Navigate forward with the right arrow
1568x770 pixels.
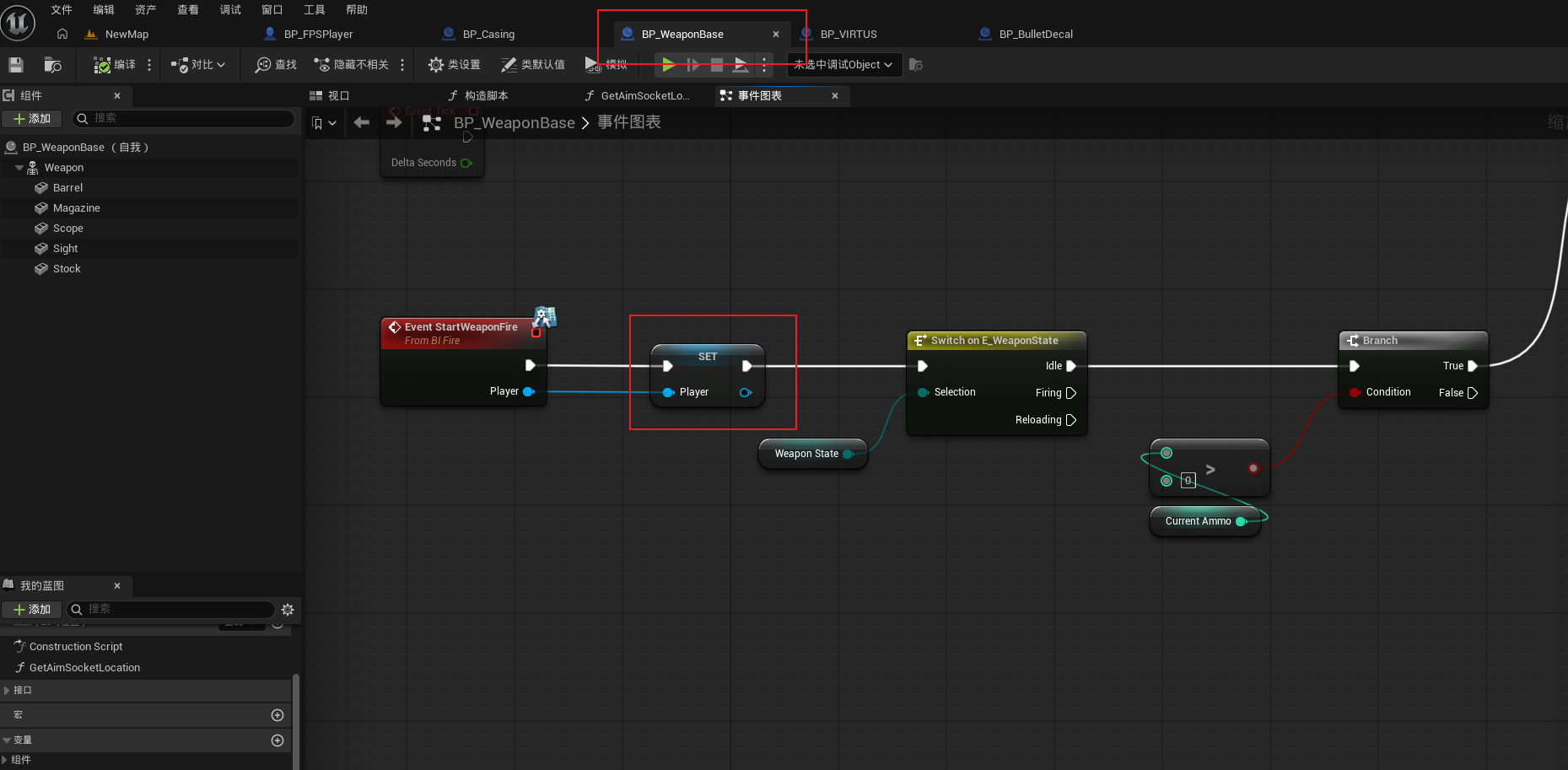[394, 123]
